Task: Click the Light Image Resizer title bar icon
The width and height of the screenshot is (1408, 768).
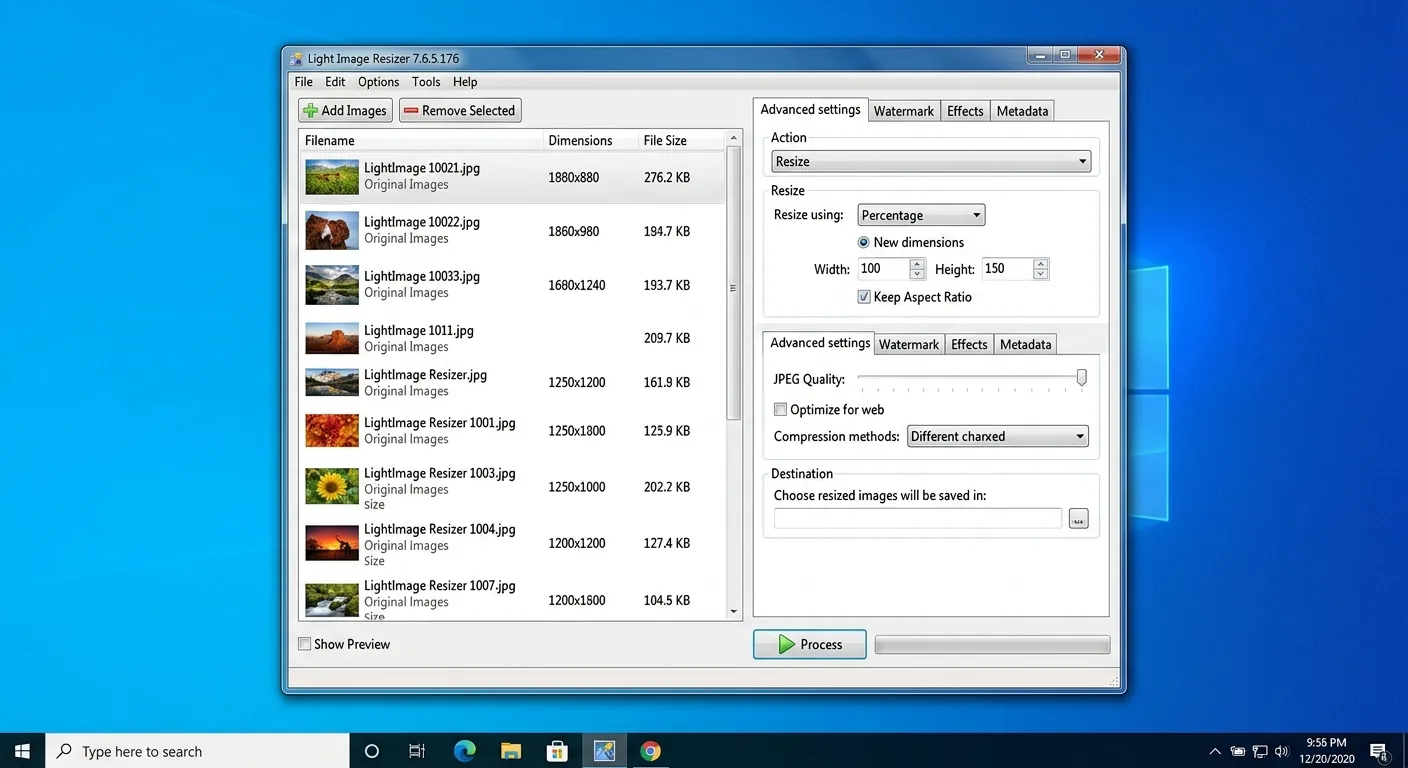Action: click(x=296, y=59)
